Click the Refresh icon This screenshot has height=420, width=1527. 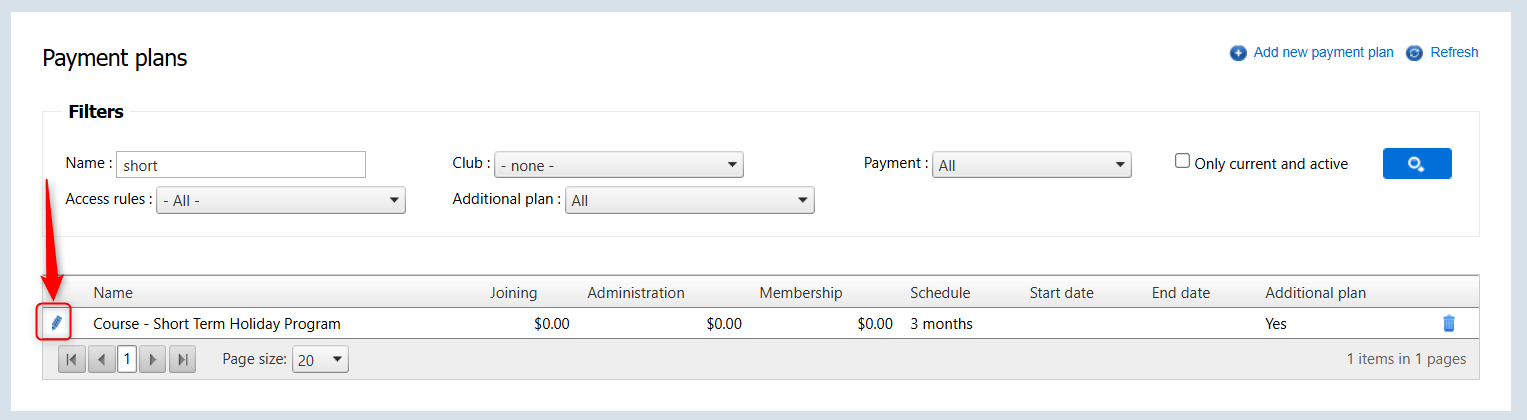point(1414,53)
